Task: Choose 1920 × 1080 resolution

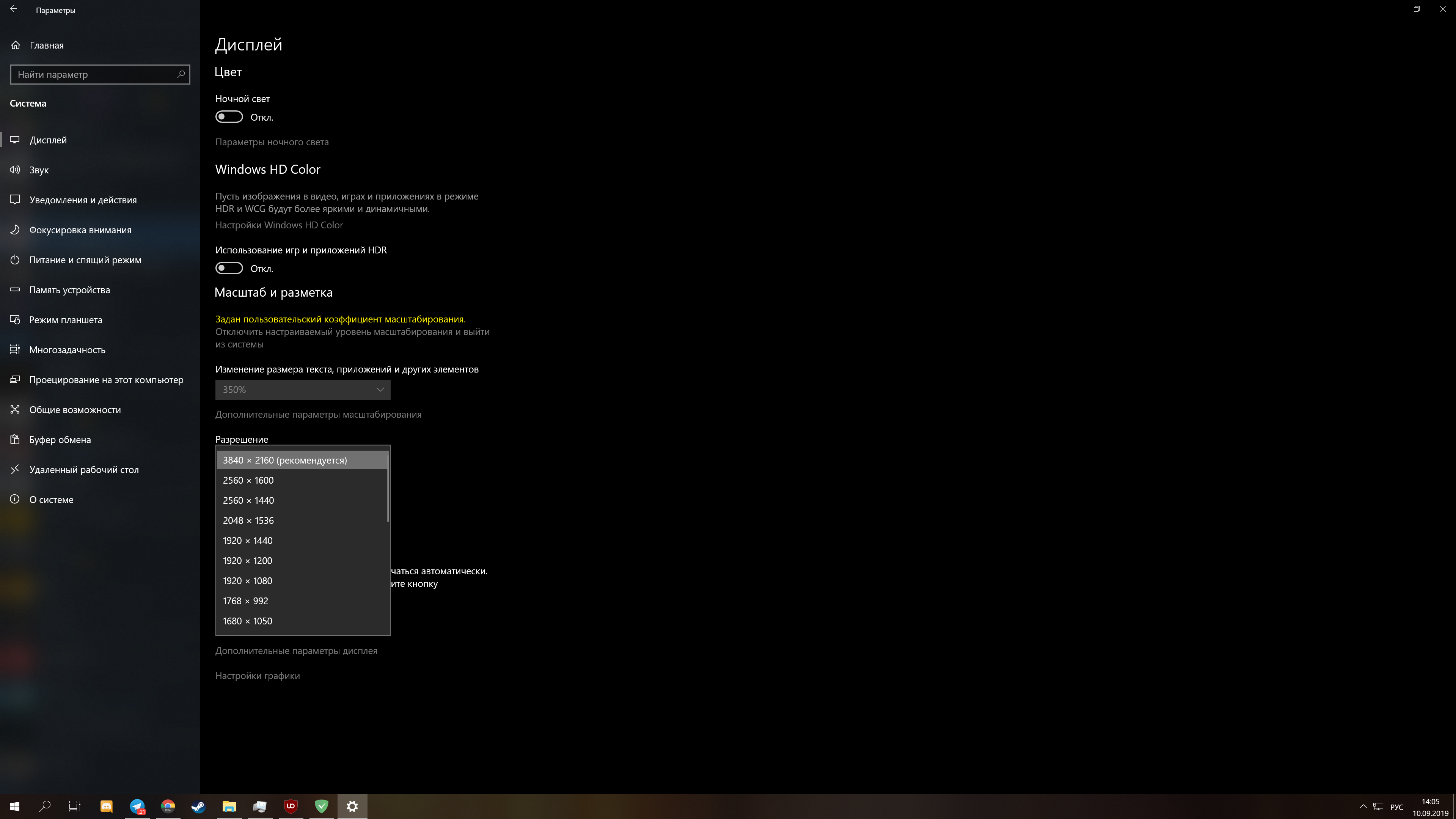Action: coord(302,581)
